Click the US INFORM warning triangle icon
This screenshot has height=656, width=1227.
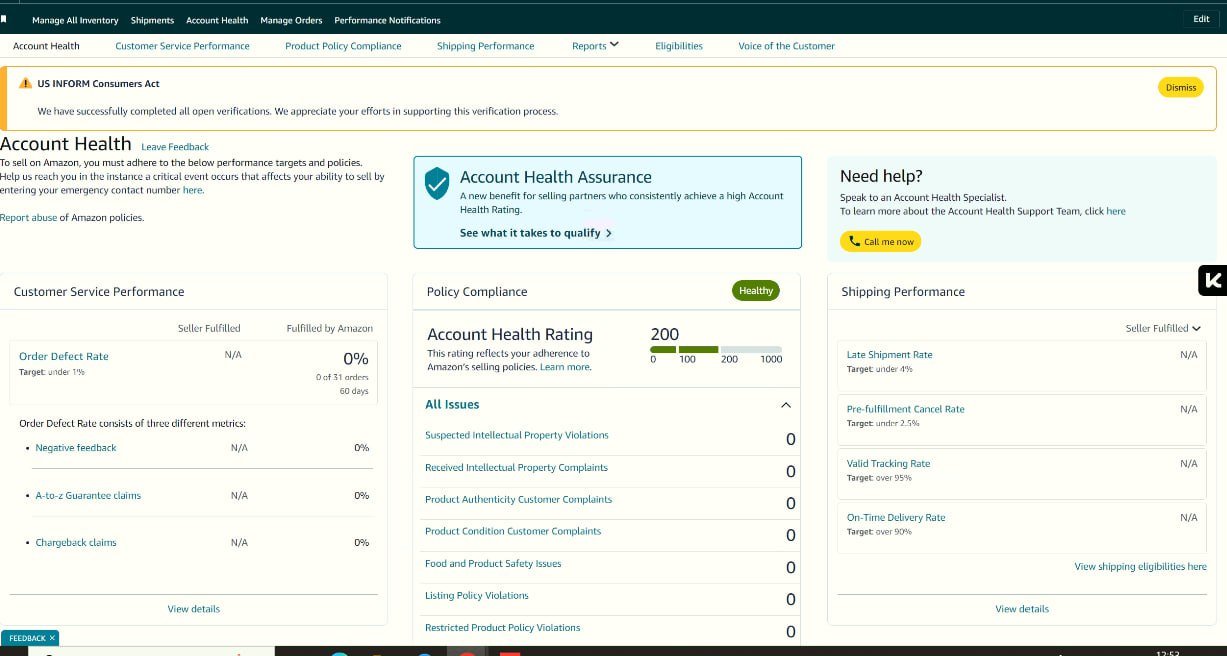tap(26, 83)
